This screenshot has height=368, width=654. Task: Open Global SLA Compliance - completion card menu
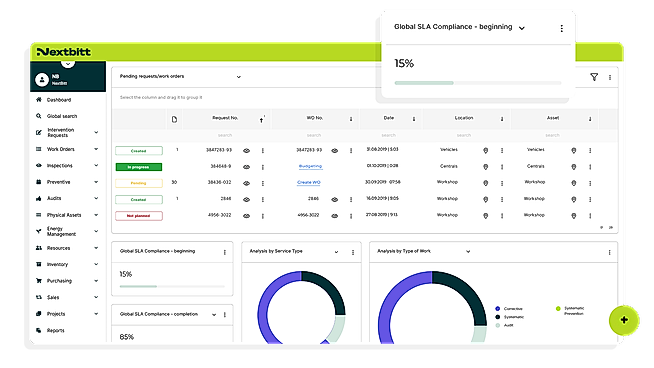point(225,315)
